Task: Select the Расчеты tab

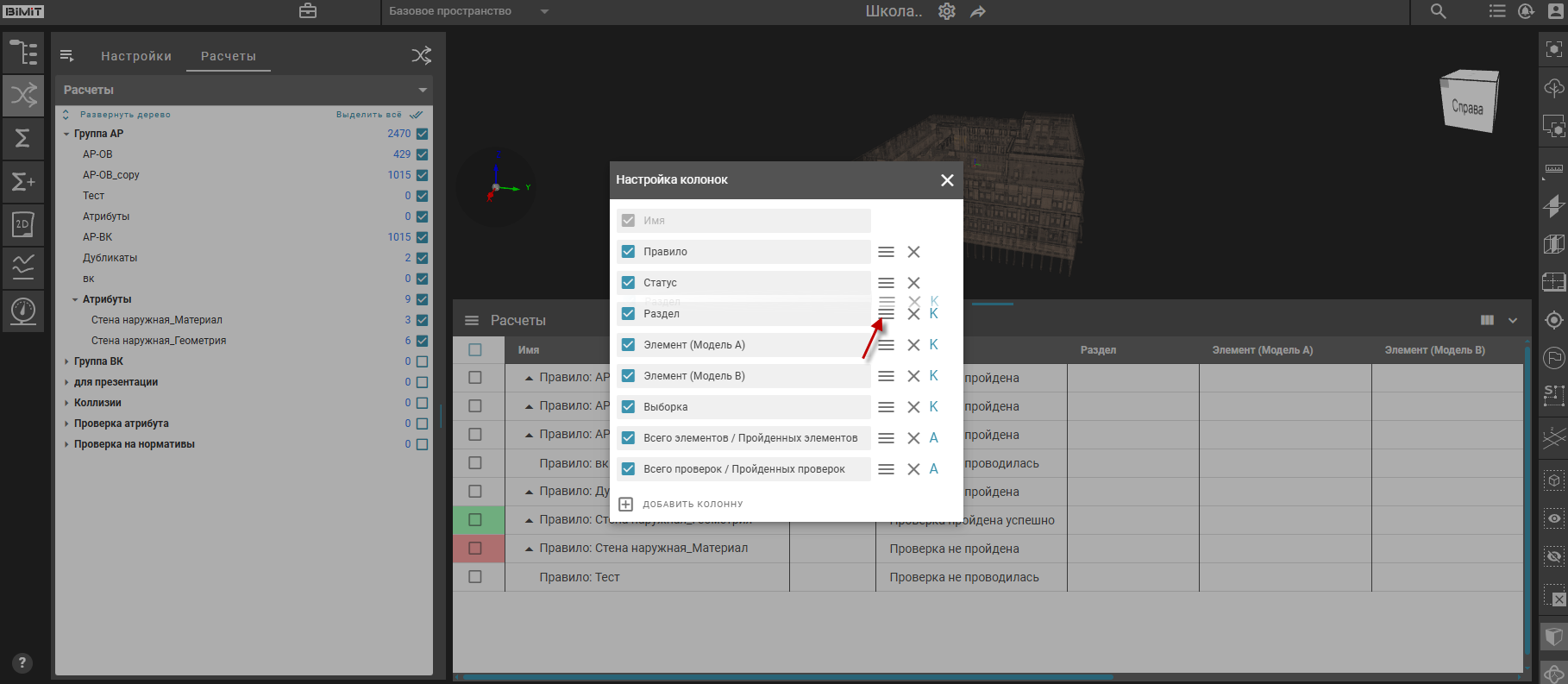Action: click(x=229, y=56)
